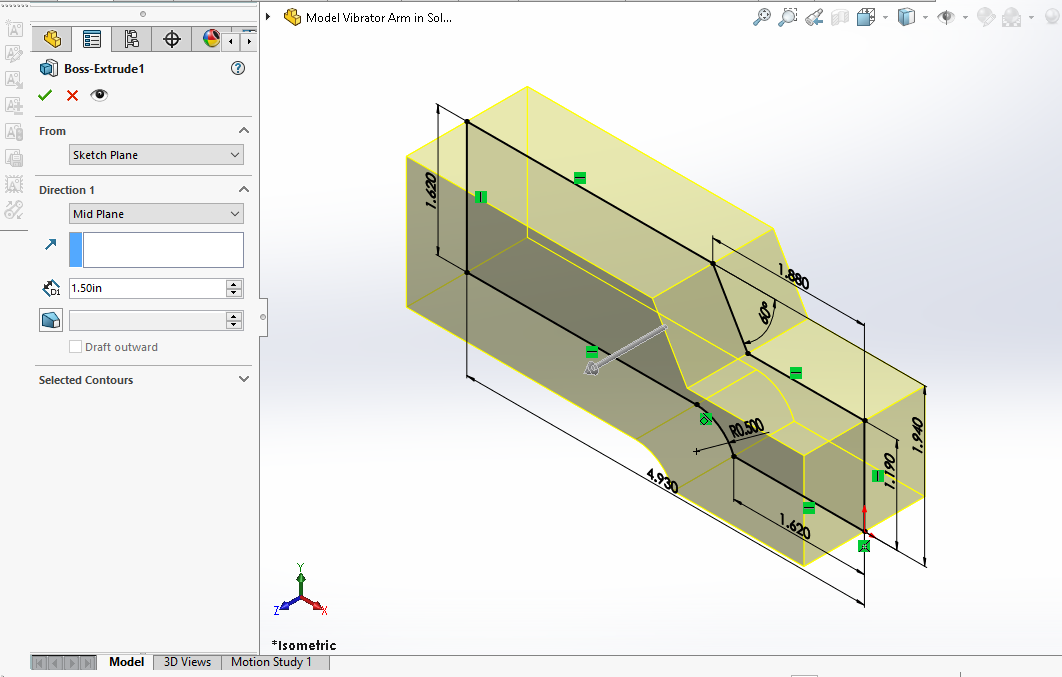
Task: Open the DimXpertManager crosshair tab
Action: tap(172, 39)
